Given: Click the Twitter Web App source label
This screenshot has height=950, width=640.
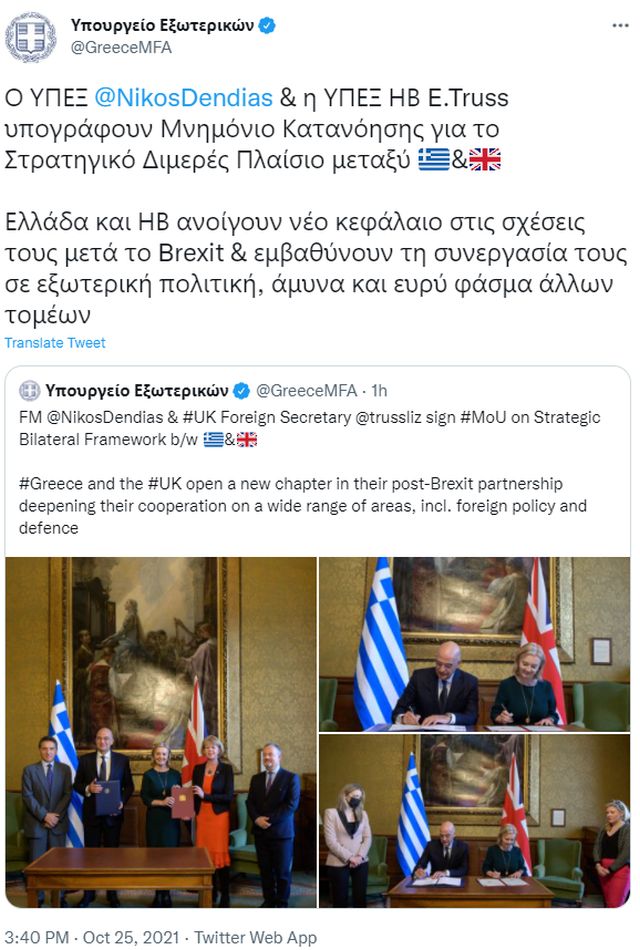Looking at the screenshot, I should point(255,937).
